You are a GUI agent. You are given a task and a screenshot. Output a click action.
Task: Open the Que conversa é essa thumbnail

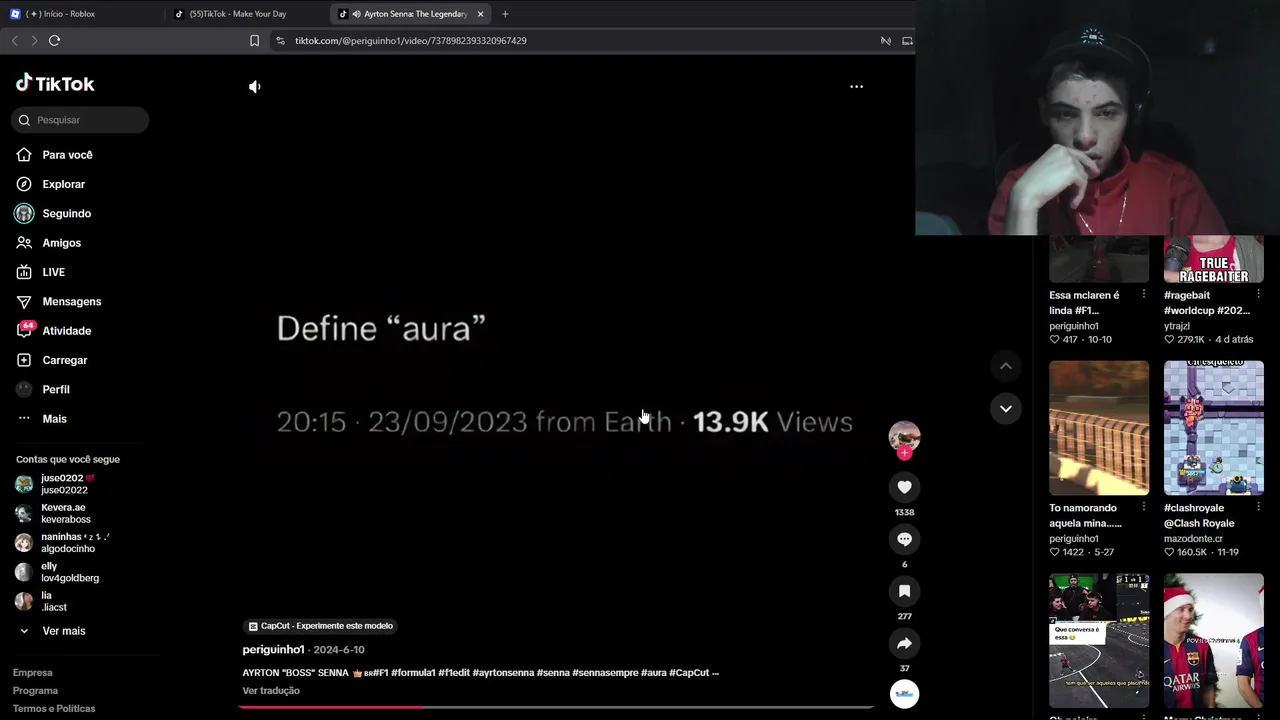1099,641
